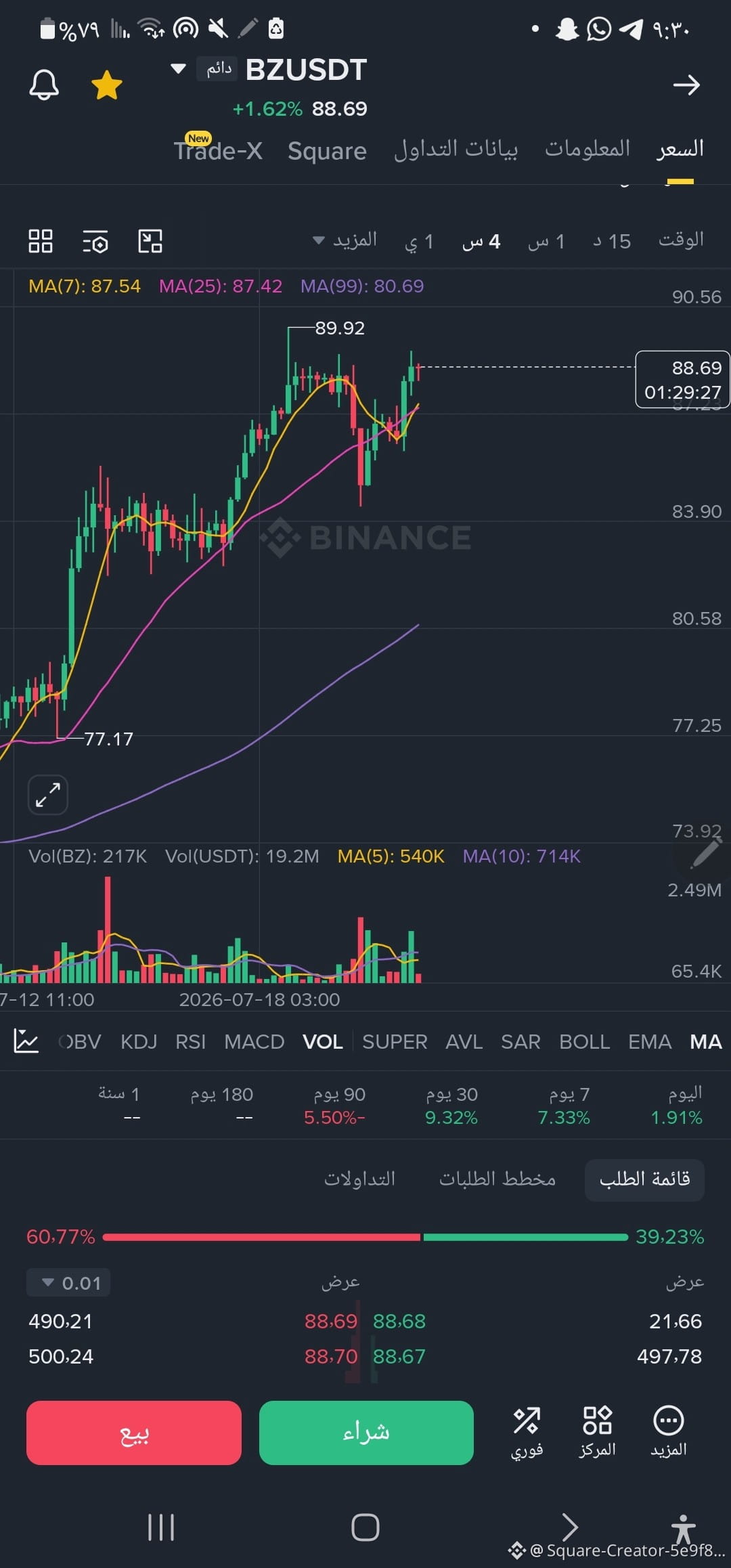Switch to the Square tab
The width and height of the screenshot is (731, 1568).
tap(327, 151)
